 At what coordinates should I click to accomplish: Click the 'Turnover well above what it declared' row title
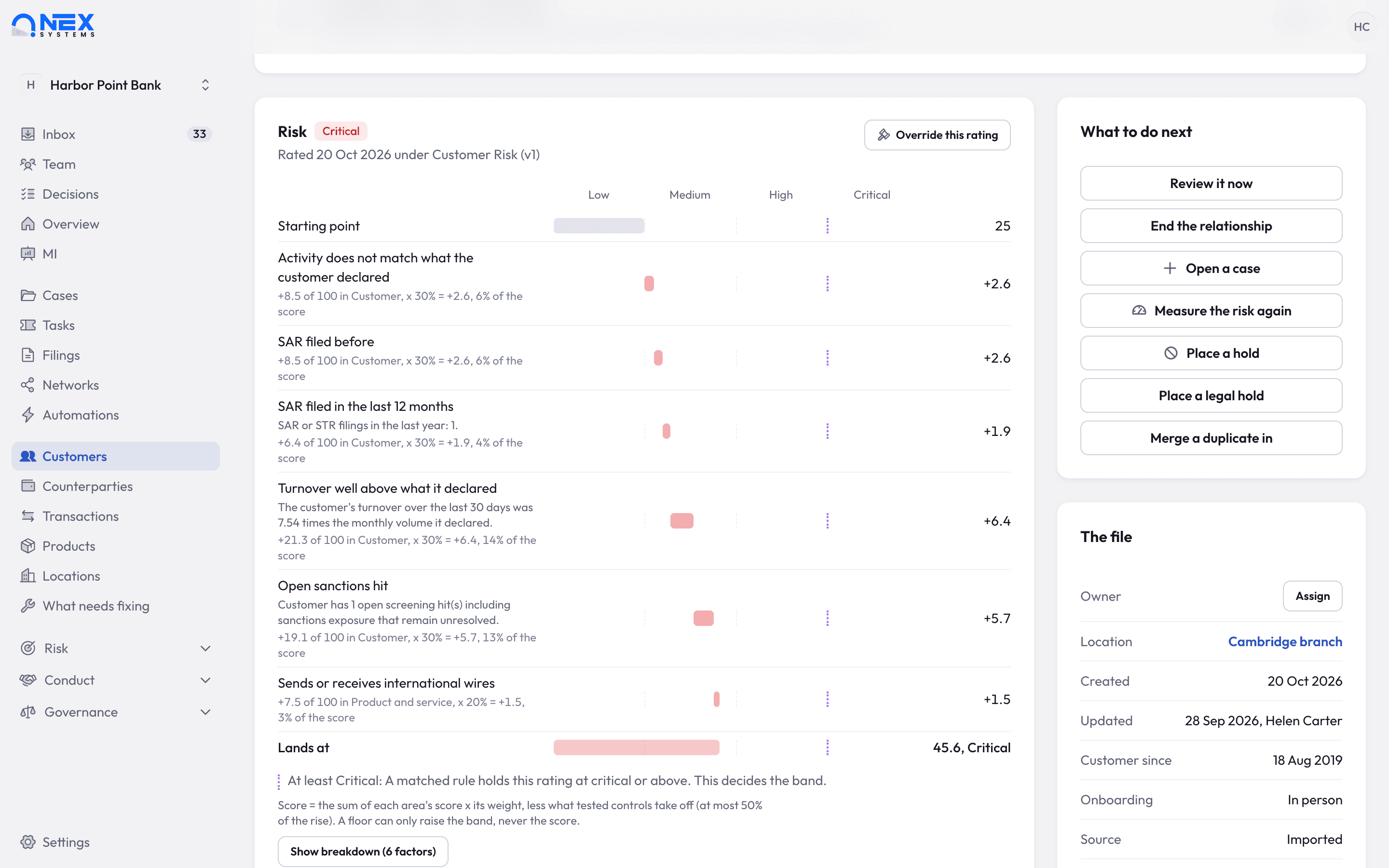(x=387, y=488)
